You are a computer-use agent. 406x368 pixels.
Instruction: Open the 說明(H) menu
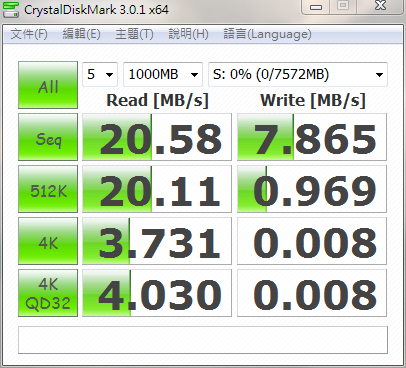[188, 34]
